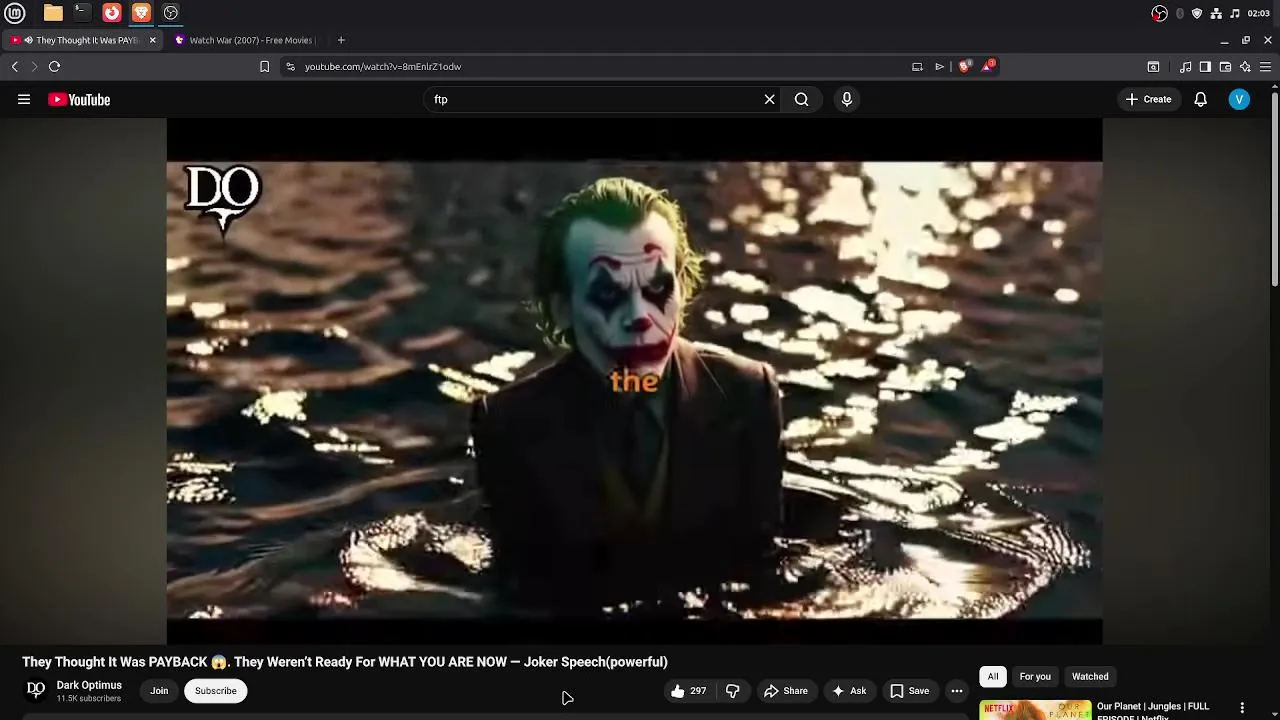Click the YouTube search magnifier button

(802, 99)
